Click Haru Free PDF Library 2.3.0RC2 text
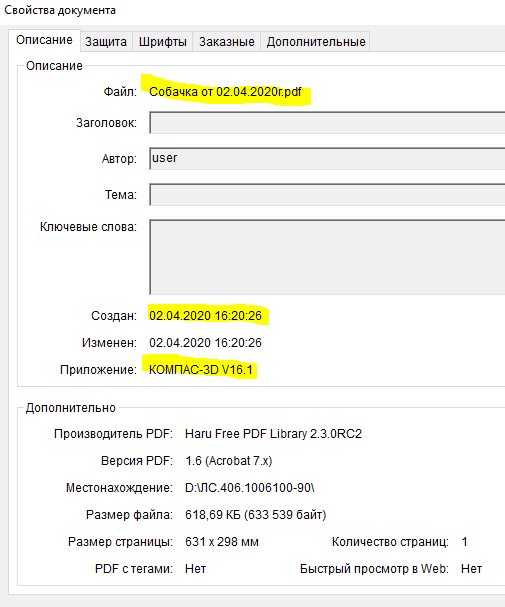The image size is (505, 607). click(x=273, y=434)
